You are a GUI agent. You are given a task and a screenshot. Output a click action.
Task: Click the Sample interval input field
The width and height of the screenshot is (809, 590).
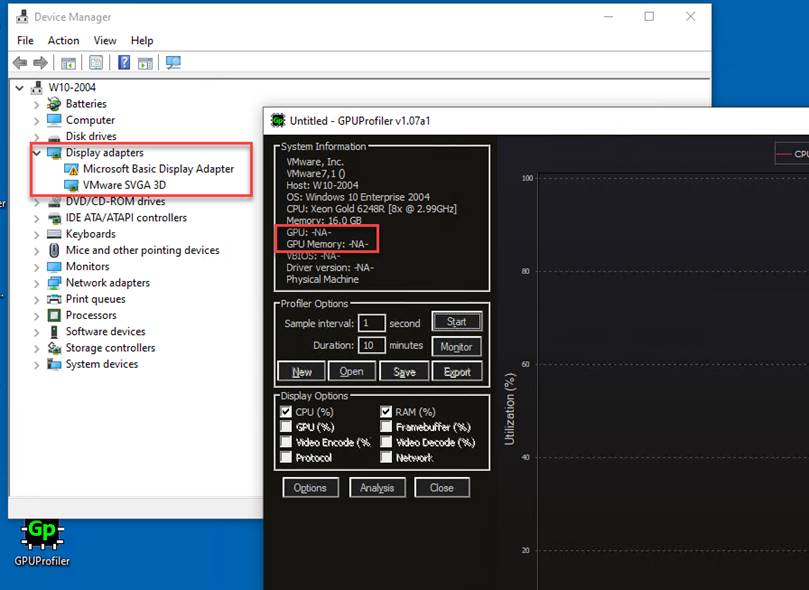pos(371,323)
